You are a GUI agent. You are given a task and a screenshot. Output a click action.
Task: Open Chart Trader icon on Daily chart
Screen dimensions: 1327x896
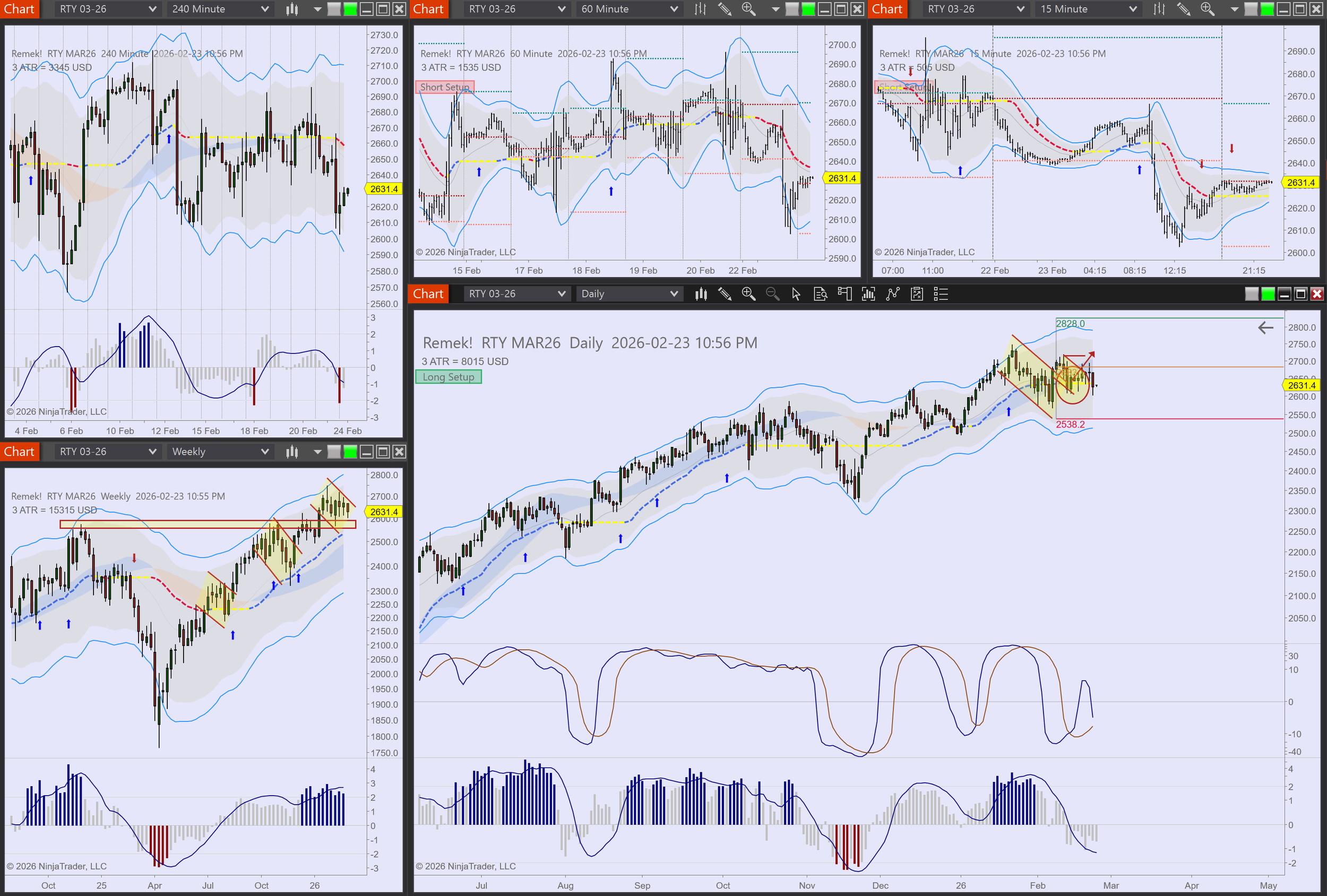coord(845,294)
